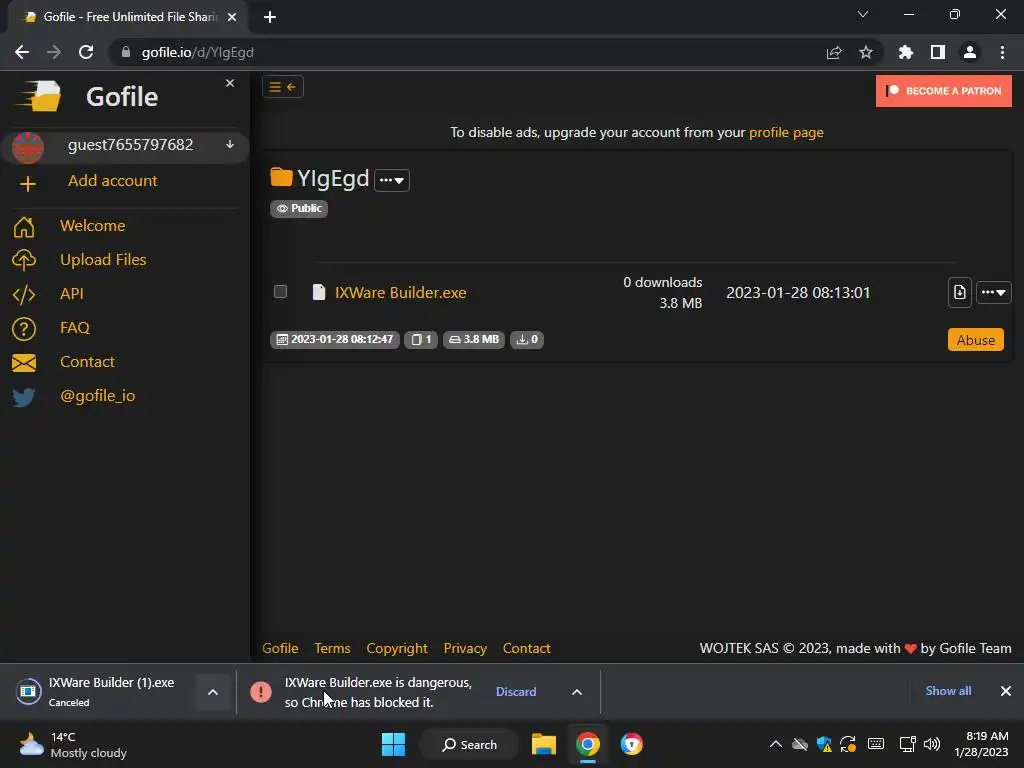Screen dimensions: 1024x768
Task: Click the Gofile logo icon
Action: coord(39,97)
